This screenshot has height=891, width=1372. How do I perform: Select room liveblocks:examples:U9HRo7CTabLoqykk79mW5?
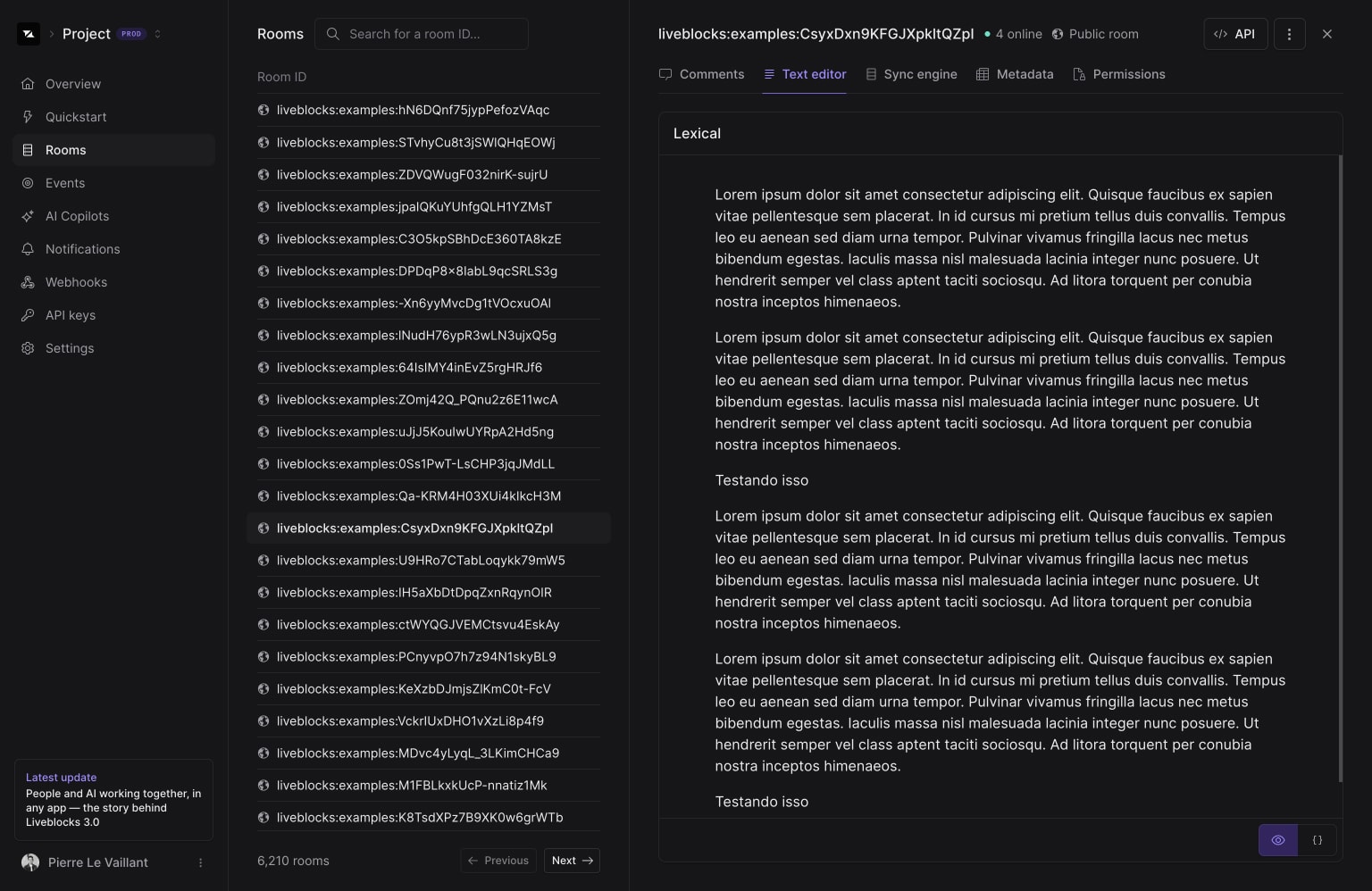pyautogui.click(x=420, y=561)
